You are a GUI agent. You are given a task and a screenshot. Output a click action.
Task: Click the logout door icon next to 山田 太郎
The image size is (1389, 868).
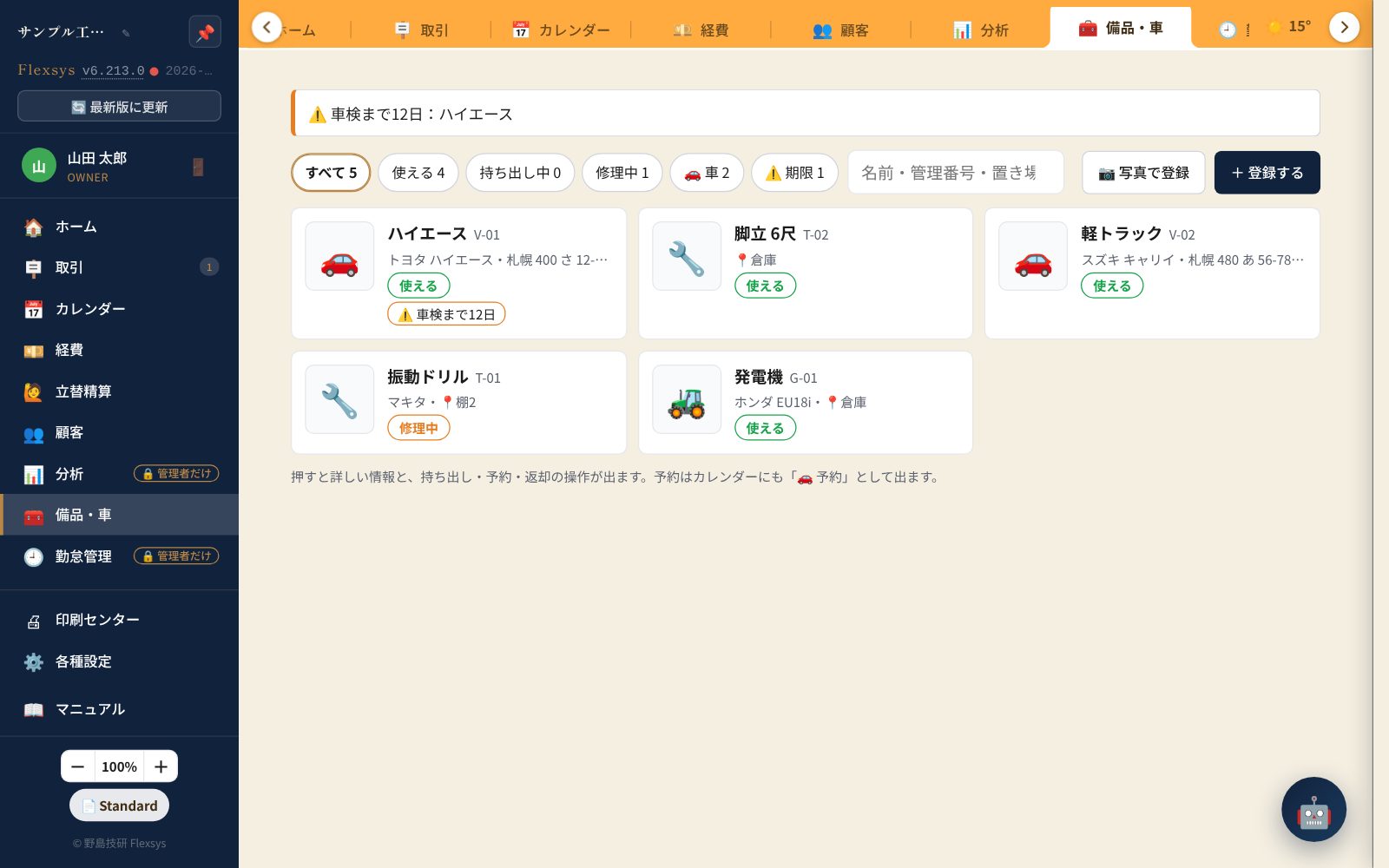198,167
